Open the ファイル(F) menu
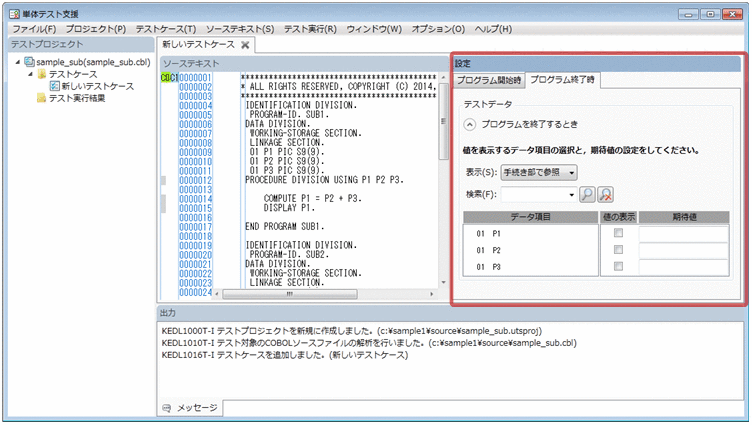 [34, 29]
